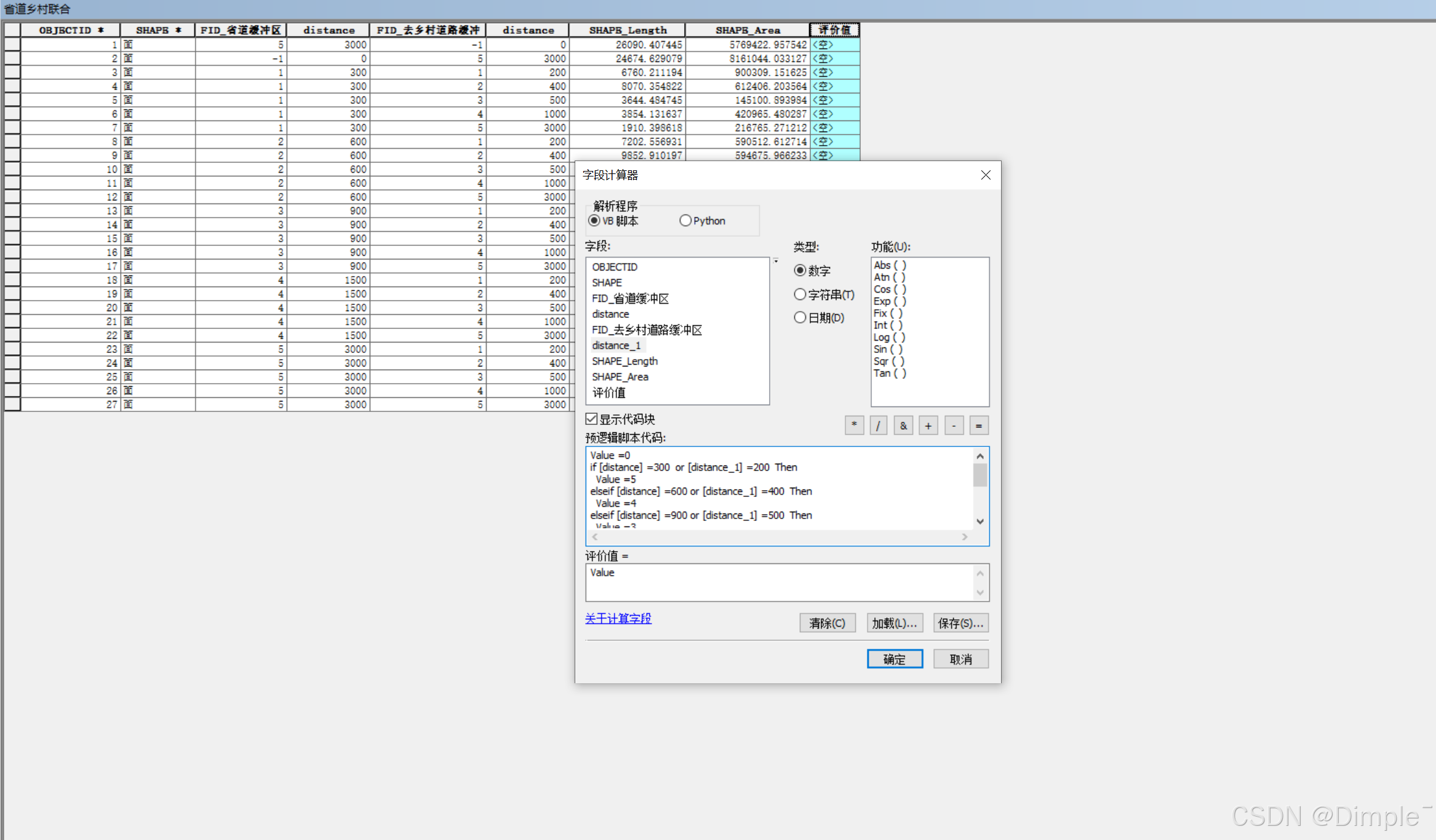Viewport: 1436px width, 840px height.
Task: Select OBJECTID in the fields list
Action: click(615, 267)
